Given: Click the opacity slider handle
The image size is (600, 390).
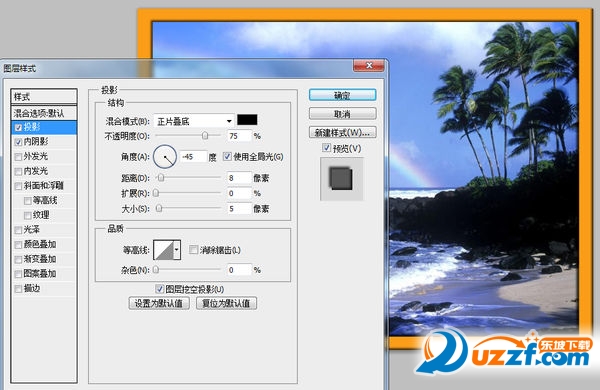Looking at the screenshot, I should click(205, 135).
